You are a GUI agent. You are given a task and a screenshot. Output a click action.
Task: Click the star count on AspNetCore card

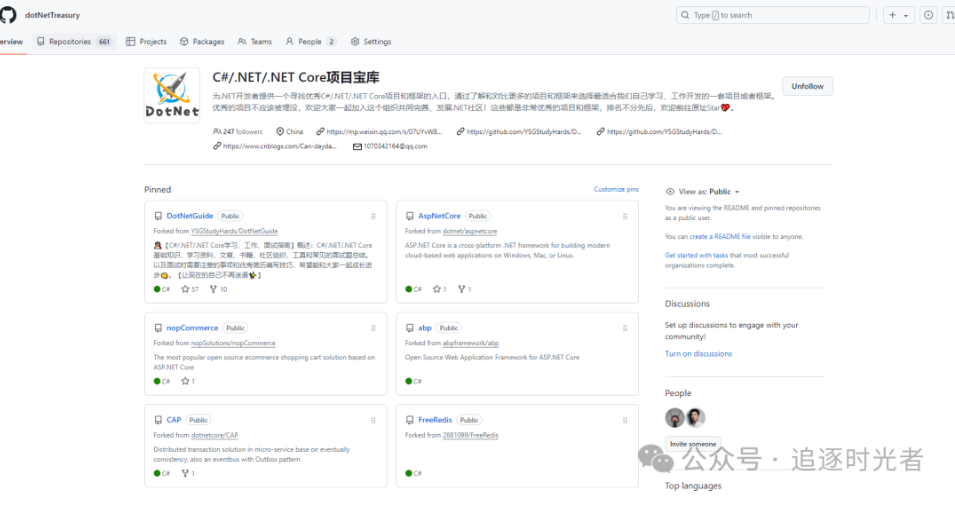click(440, 289)
